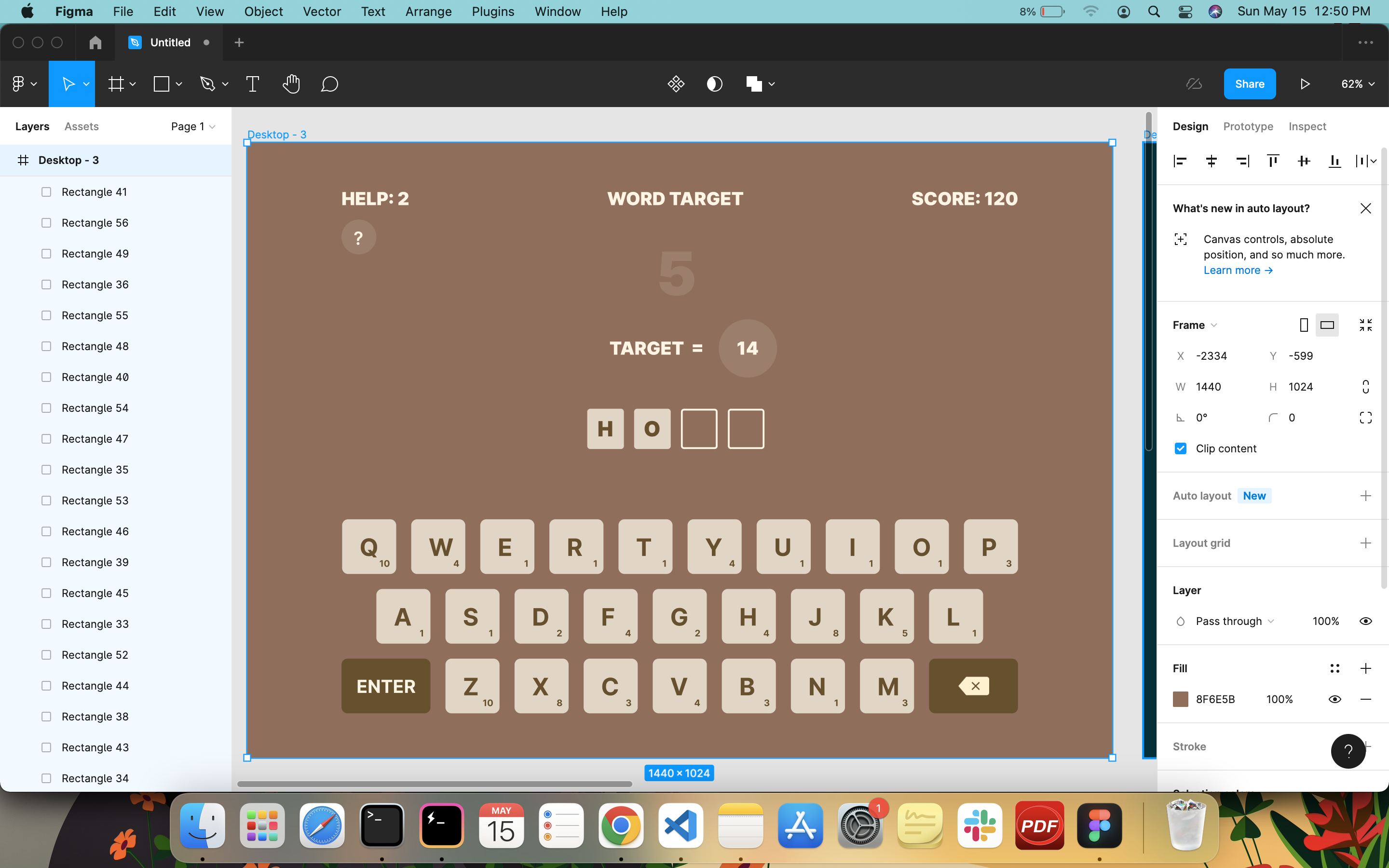The height and width of the screenshot is (868, 1389).
Task: Uncheck the Clip content checkbox
Action: point(1181,448)
